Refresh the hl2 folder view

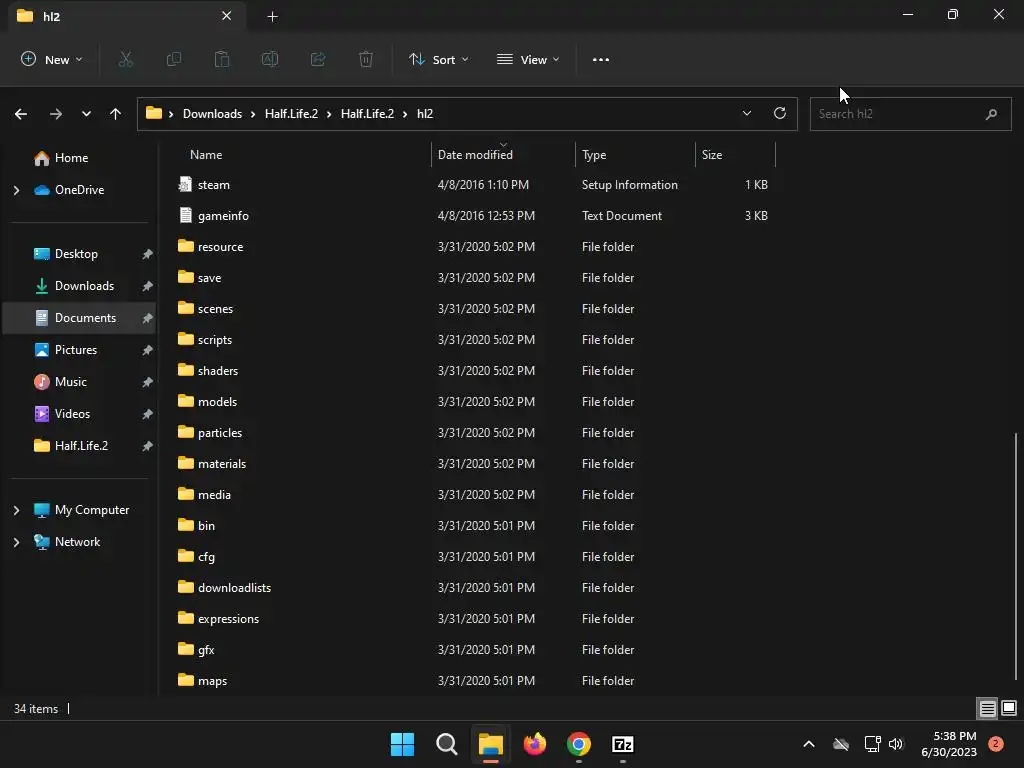(x=780, y=113)
